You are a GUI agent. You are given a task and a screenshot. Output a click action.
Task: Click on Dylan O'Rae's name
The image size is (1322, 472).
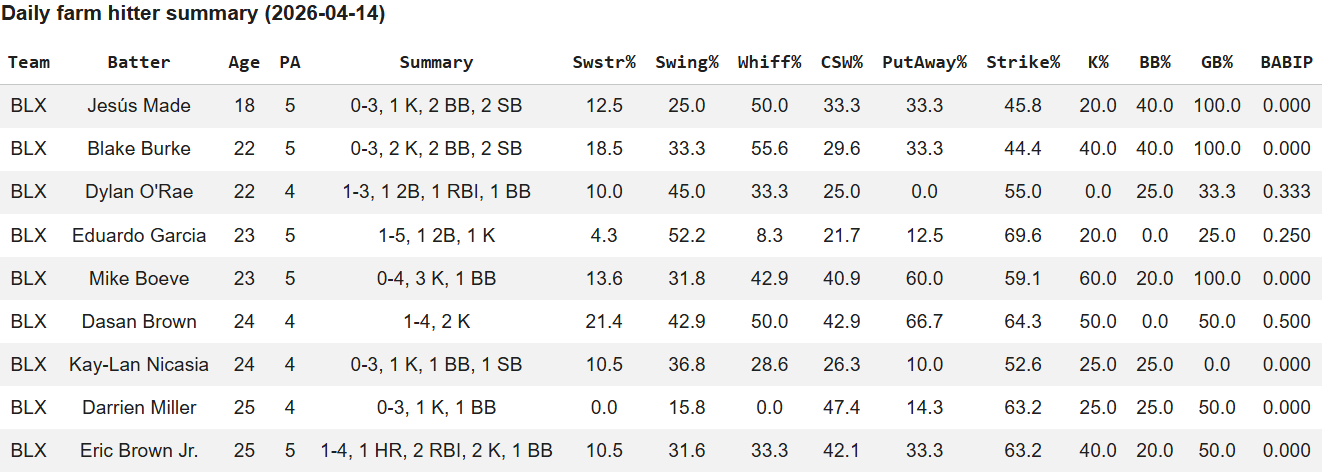pyautogui.click(x=139, y=192)
